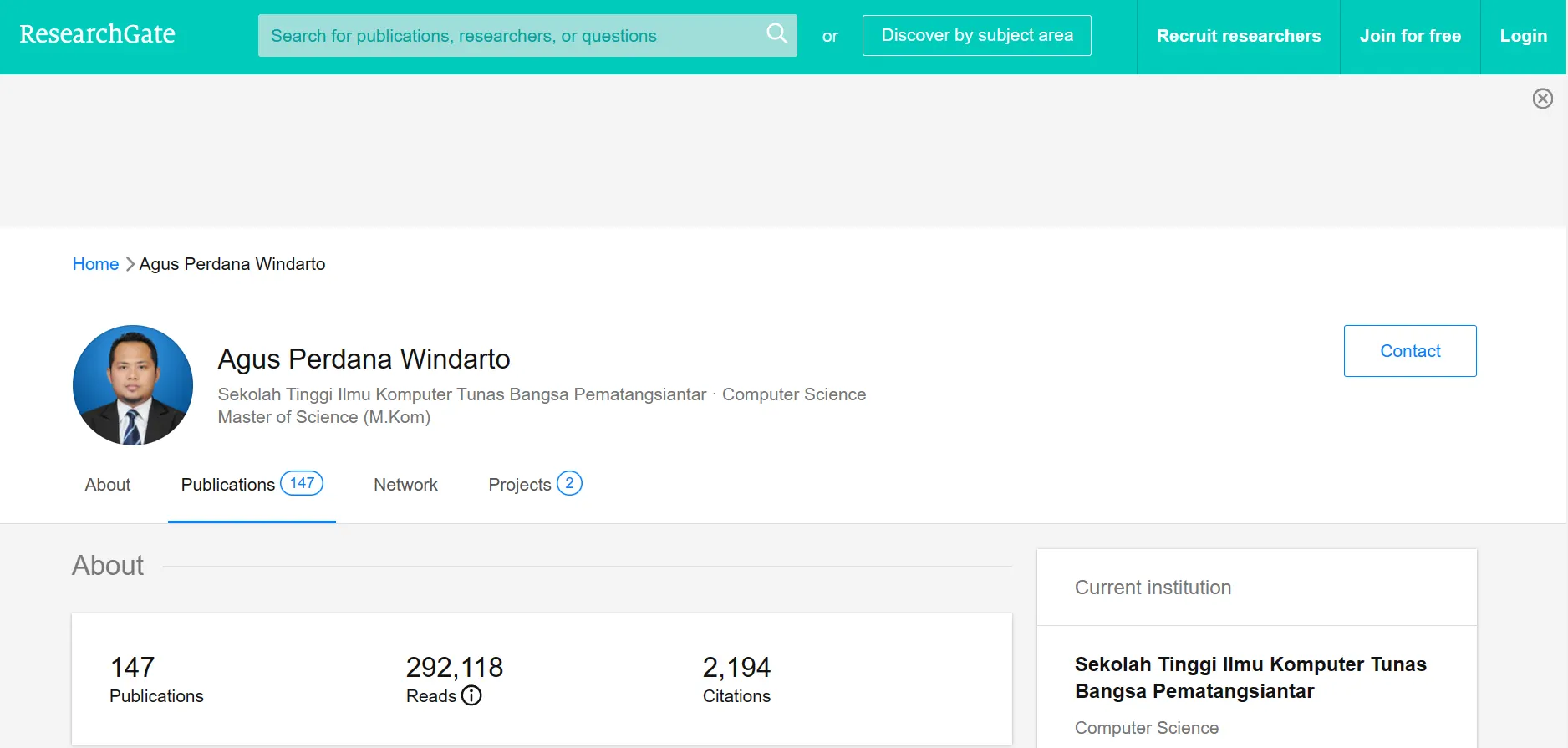Open the Login page

coord(1523,36)
